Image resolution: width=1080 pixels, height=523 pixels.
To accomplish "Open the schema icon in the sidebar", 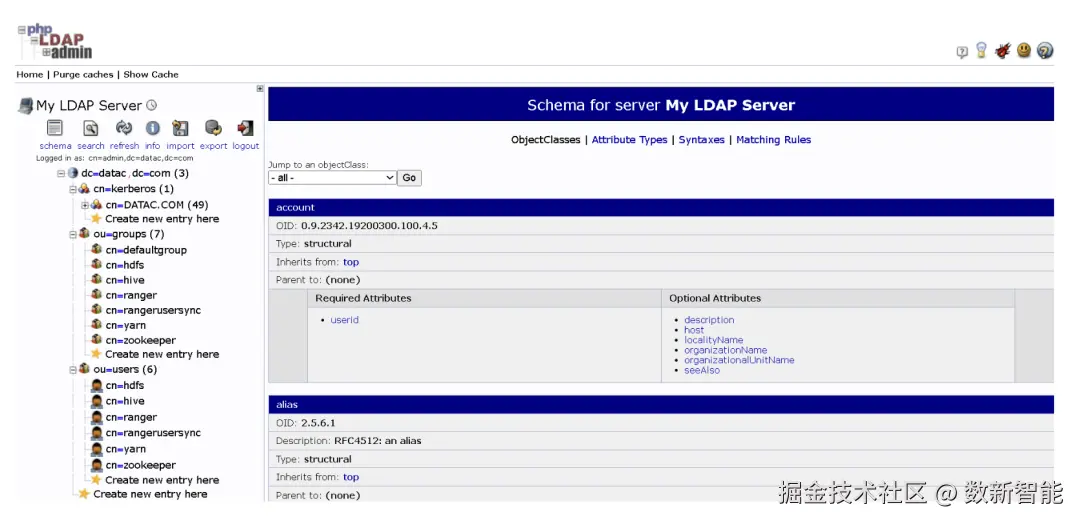I will pyautogui.click(x=54, y=128).
